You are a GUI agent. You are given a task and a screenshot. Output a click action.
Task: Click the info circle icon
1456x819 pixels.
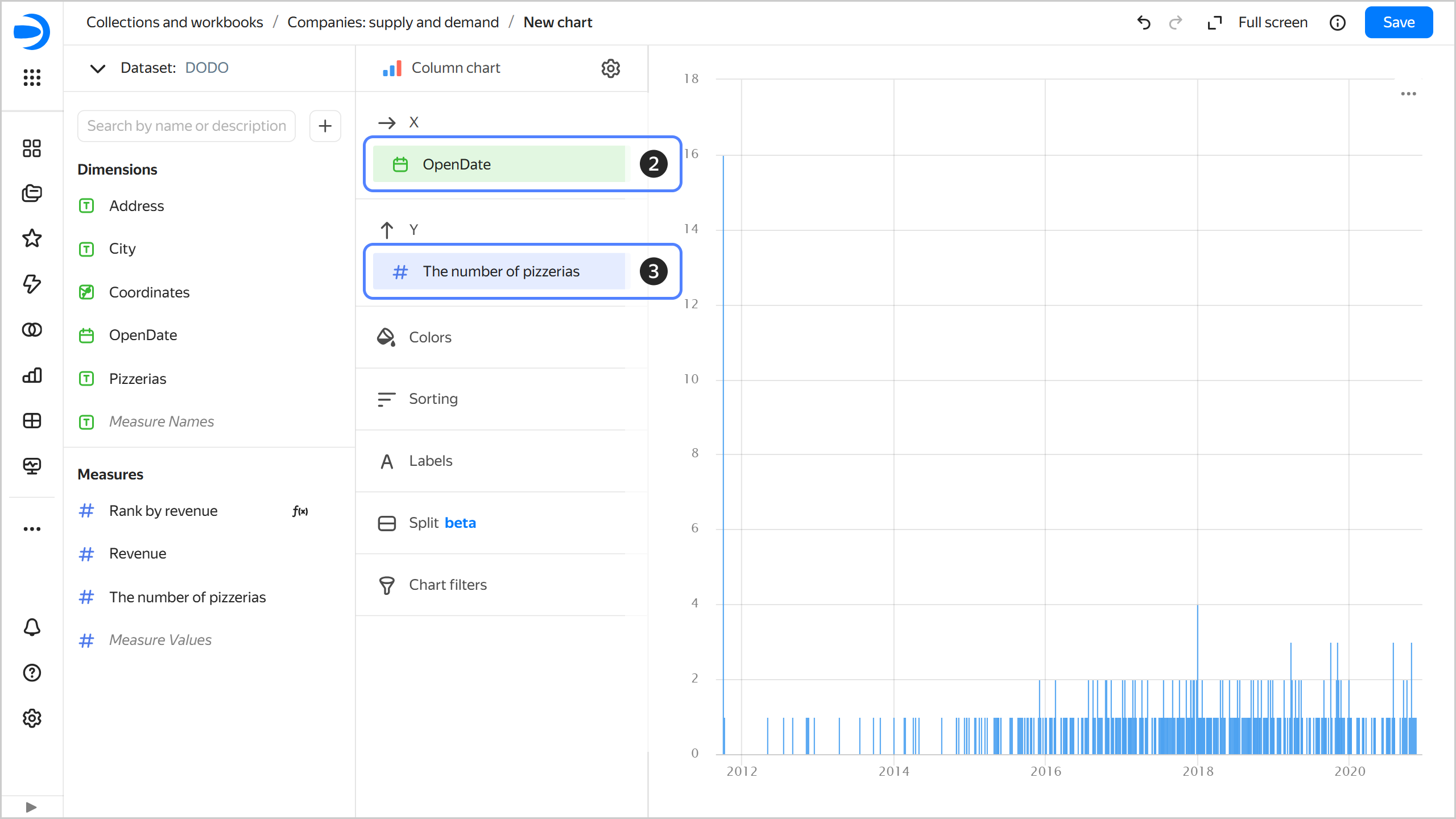click(x=1337, y=23)
